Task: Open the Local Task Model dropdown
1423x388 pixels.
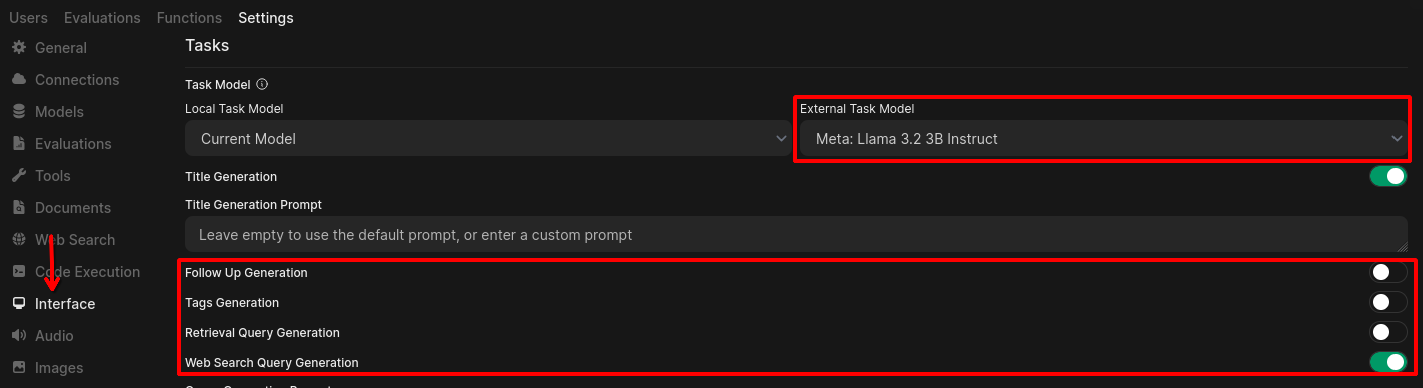Action: click(x=489, y=139)
